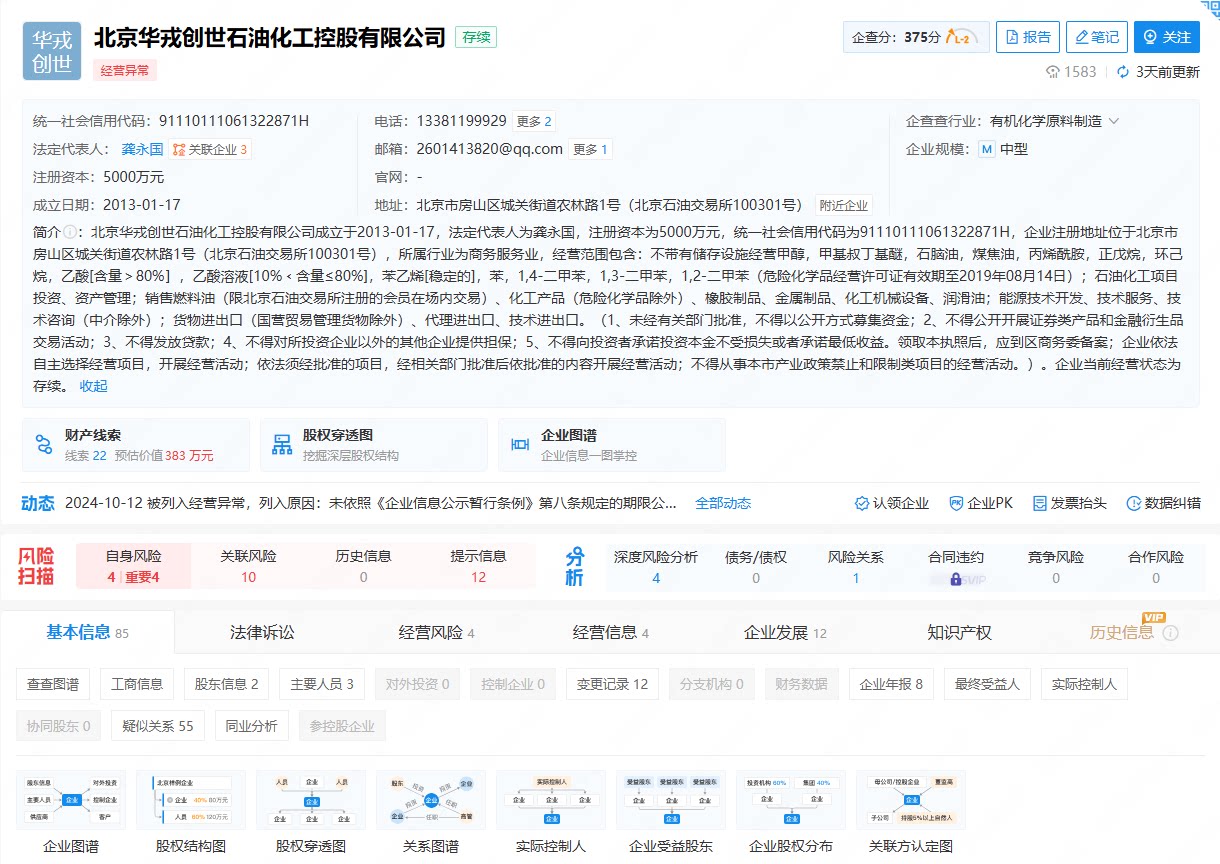This screenshot has width=1220, height=864.
Task: Jump to 企业年报 8 section
Action: pyautogui.click(x=892, y=684)
